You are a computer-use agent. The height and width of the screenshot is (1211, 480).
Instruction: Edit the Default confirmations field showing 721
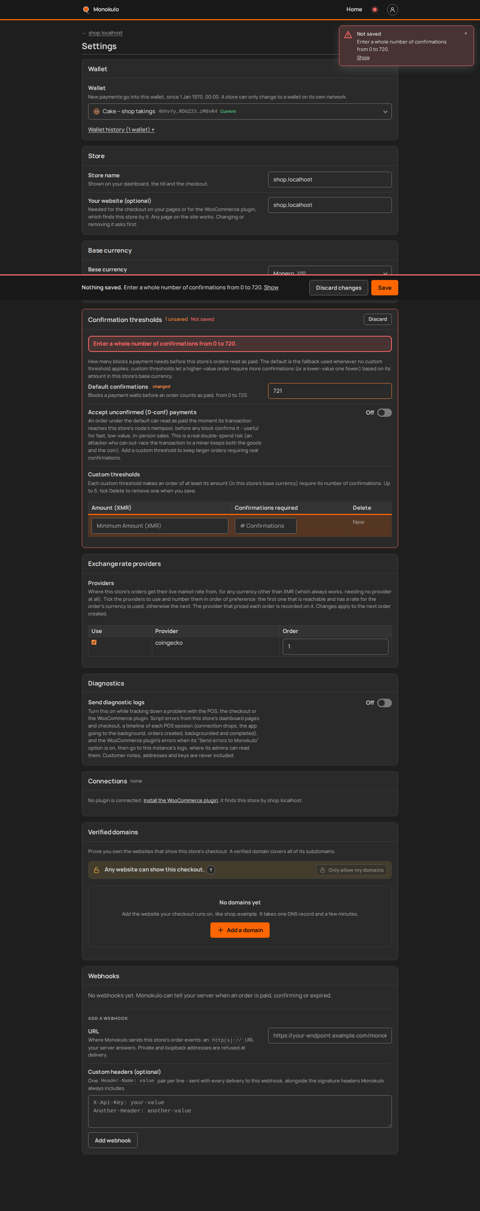(x=329, y=391)
